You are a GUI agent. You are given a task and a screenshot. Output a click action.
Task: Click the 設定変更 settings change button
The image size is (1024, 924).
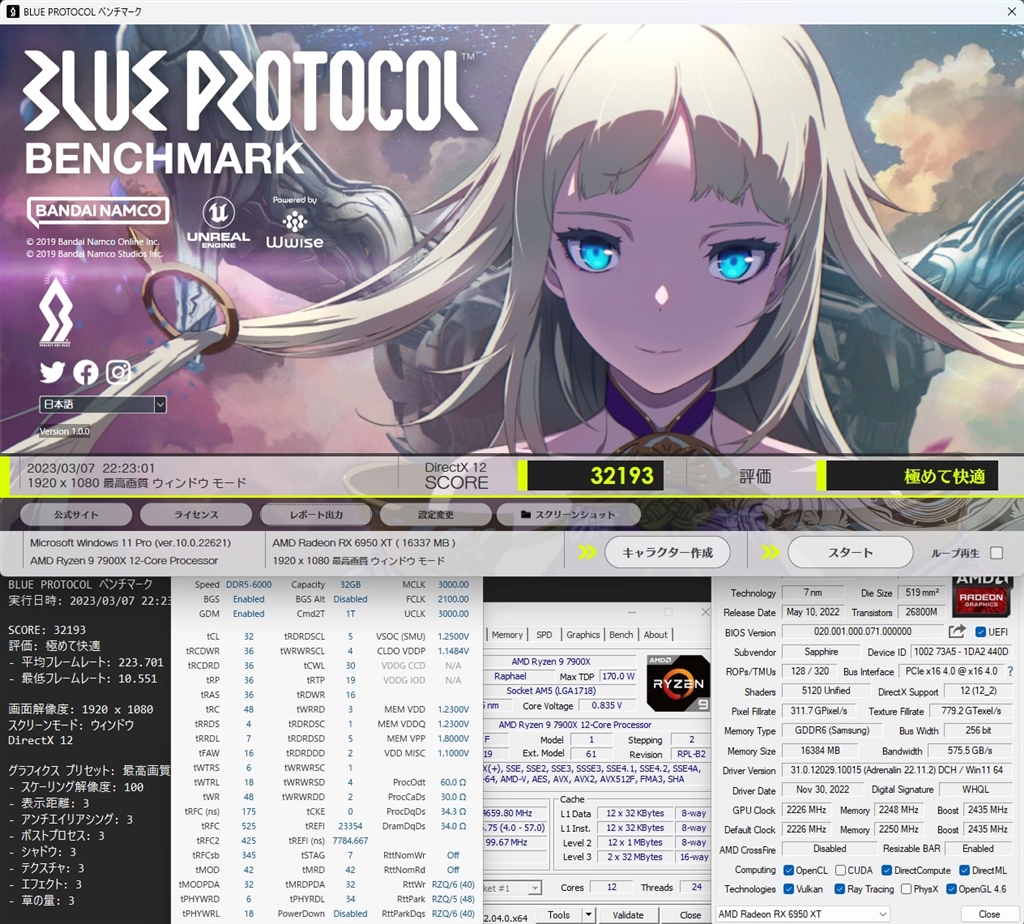click(x=436, y=515)
